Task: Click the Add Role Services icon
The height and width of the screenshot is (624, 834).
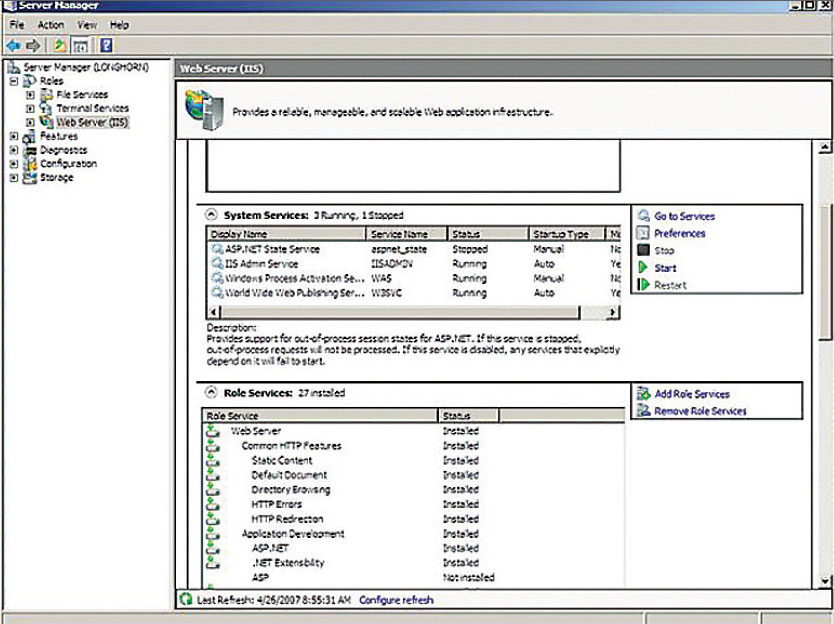Action: click(643, 394)
